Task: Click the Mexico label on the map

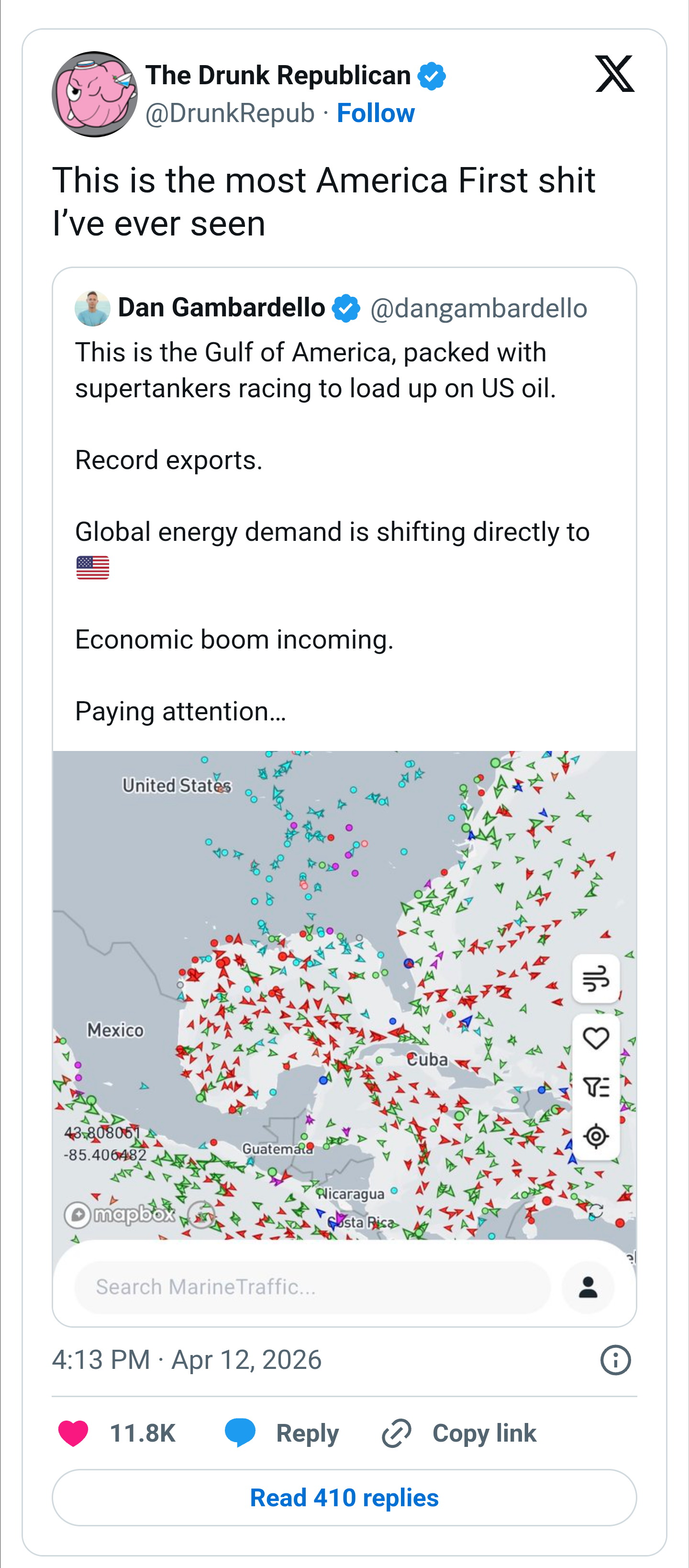Action: point(116,1030)
